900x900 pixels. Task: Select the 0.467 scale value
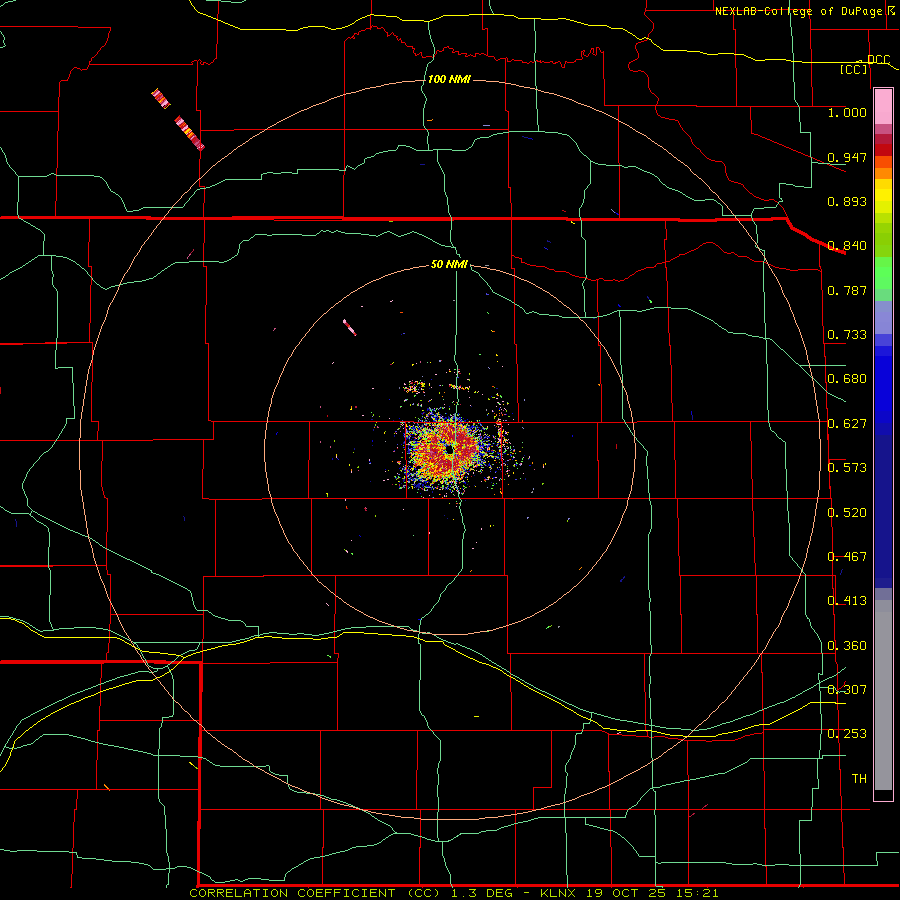coord(847,557)
